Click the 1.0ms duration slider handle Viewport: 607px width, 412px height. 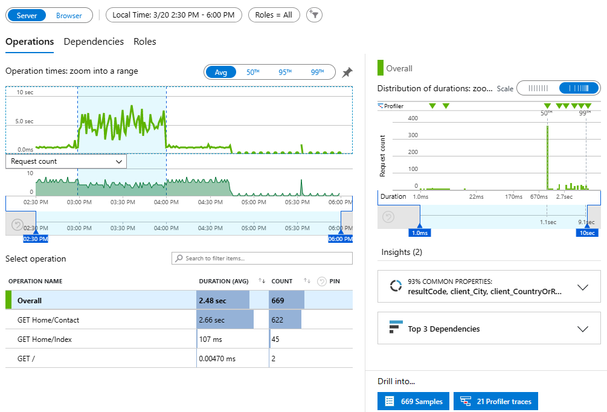point(420,232)
